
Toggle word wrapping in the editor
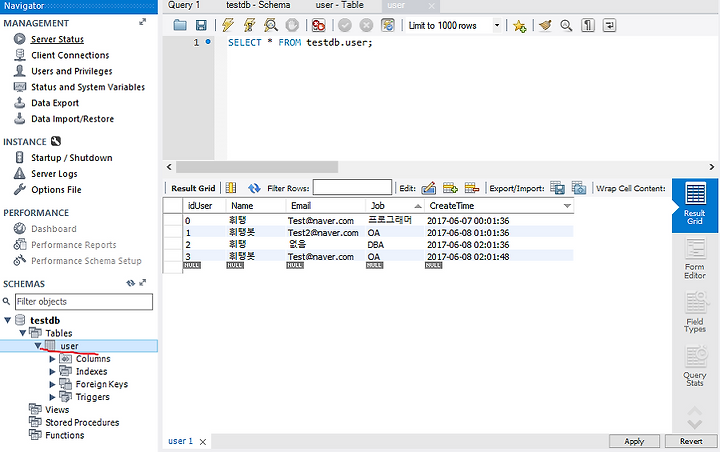(x=609, y=25)
